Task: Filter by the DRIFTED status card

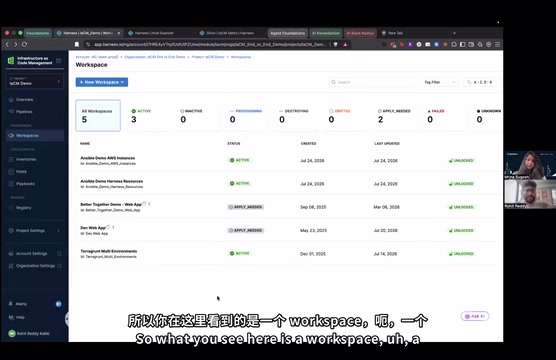Action: [x=345, y=116]
